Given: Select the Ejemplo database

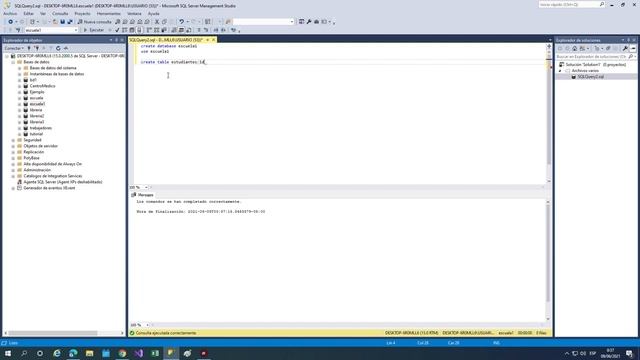Looking at the screenshot, I should click(x=37, y=92).
